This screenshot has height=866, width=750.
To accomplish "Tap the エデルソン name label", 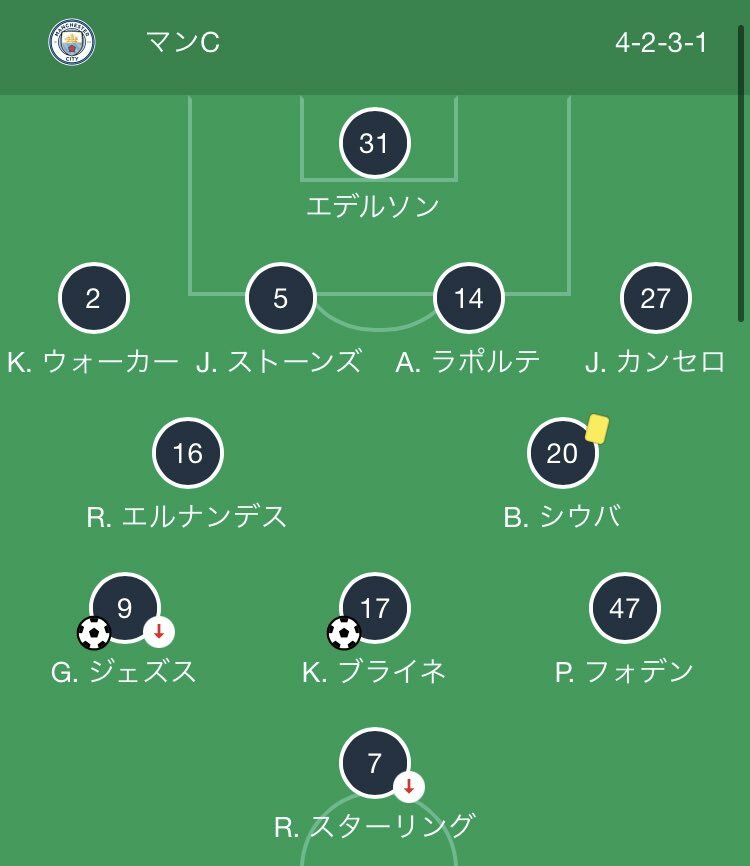I will click(373, 207).
